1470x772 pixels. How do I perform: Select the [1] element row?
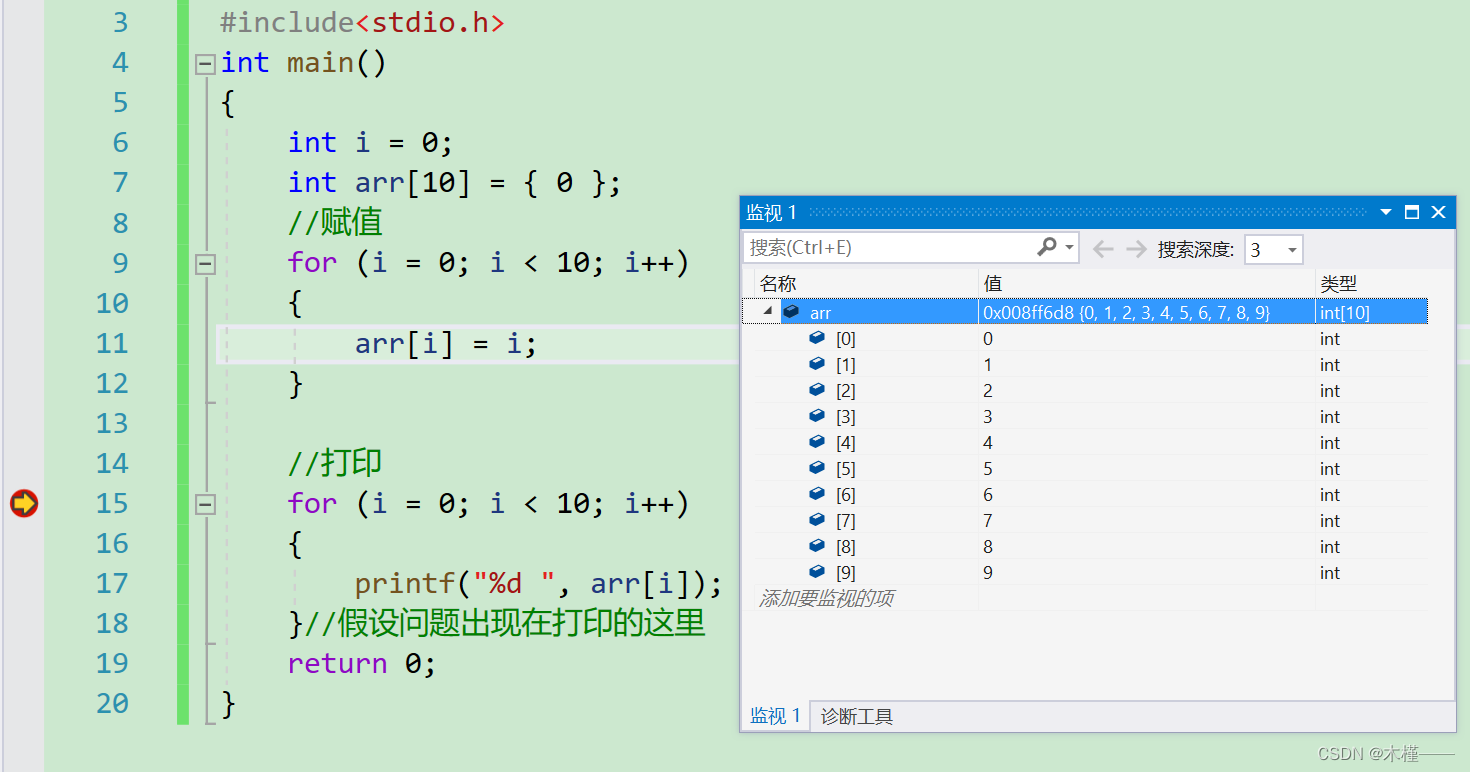click(x=1085, y=365)
